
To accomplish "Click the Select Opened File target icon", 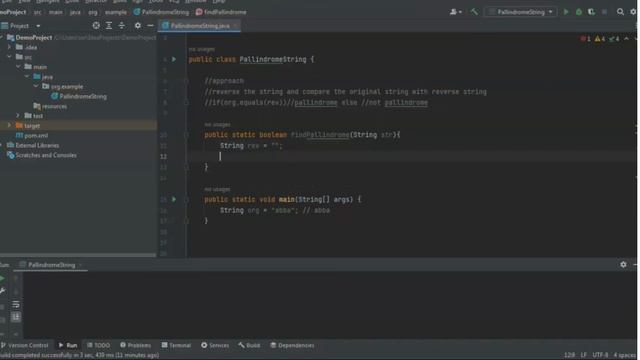I will coord(96,26).
